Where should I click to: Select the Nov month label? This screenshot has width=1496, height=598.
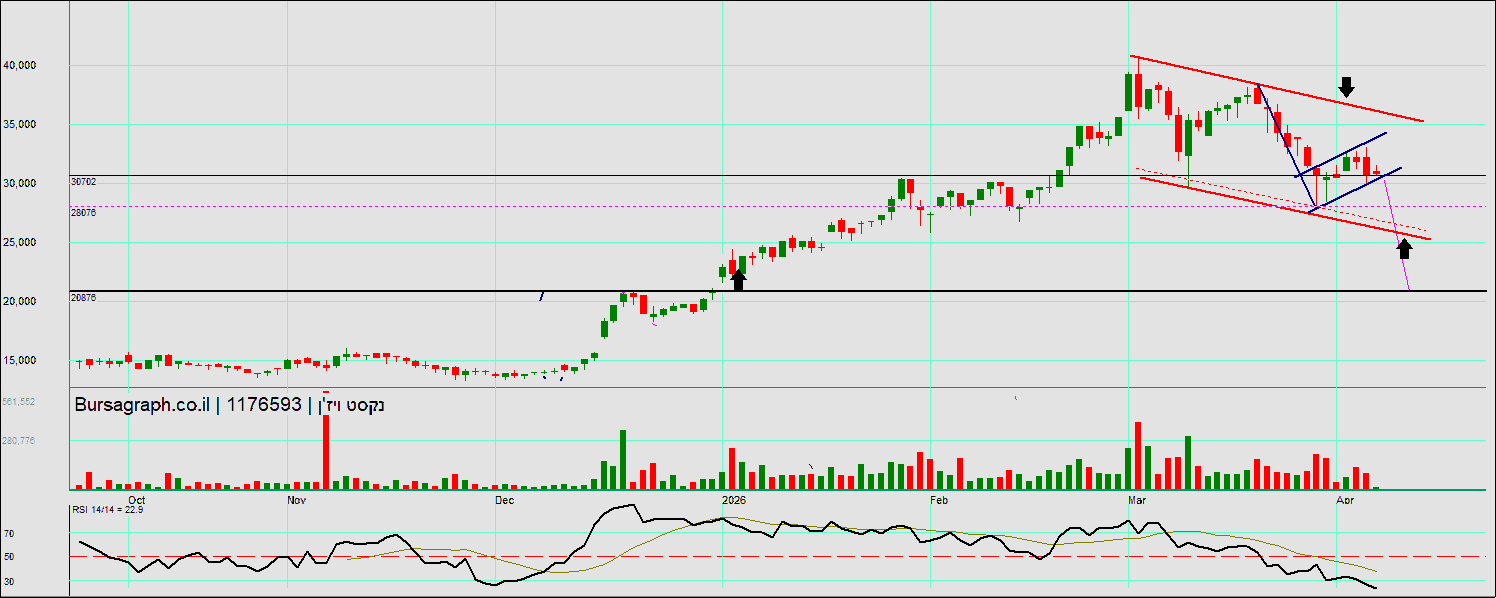tap(295, 498)
